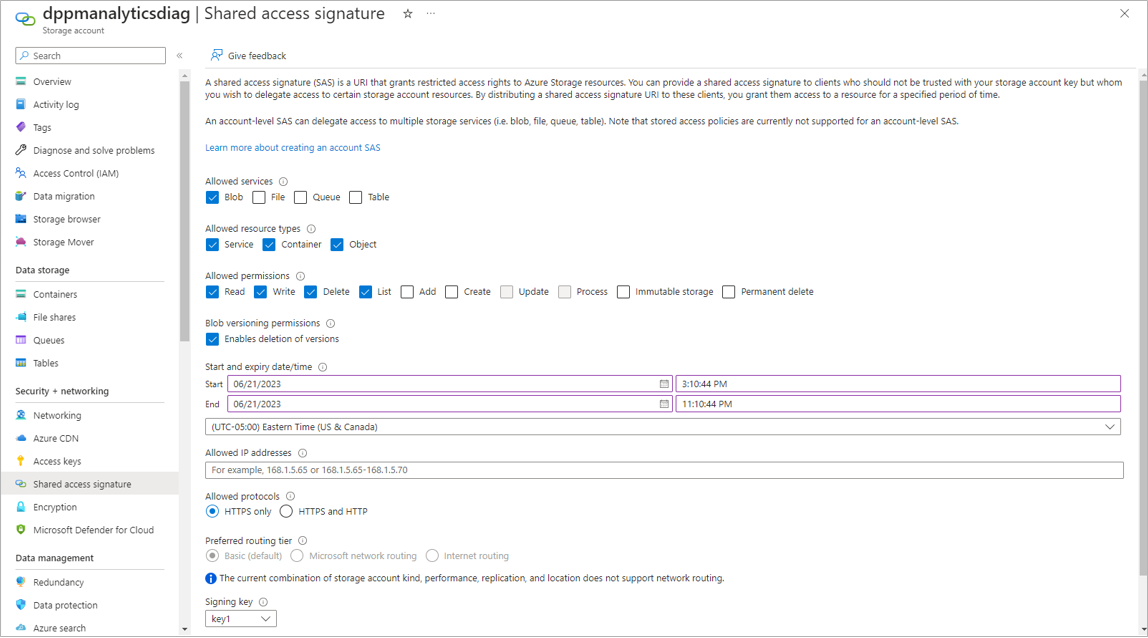Select the HTTPS and HTTP radio button

pos(286,511)
